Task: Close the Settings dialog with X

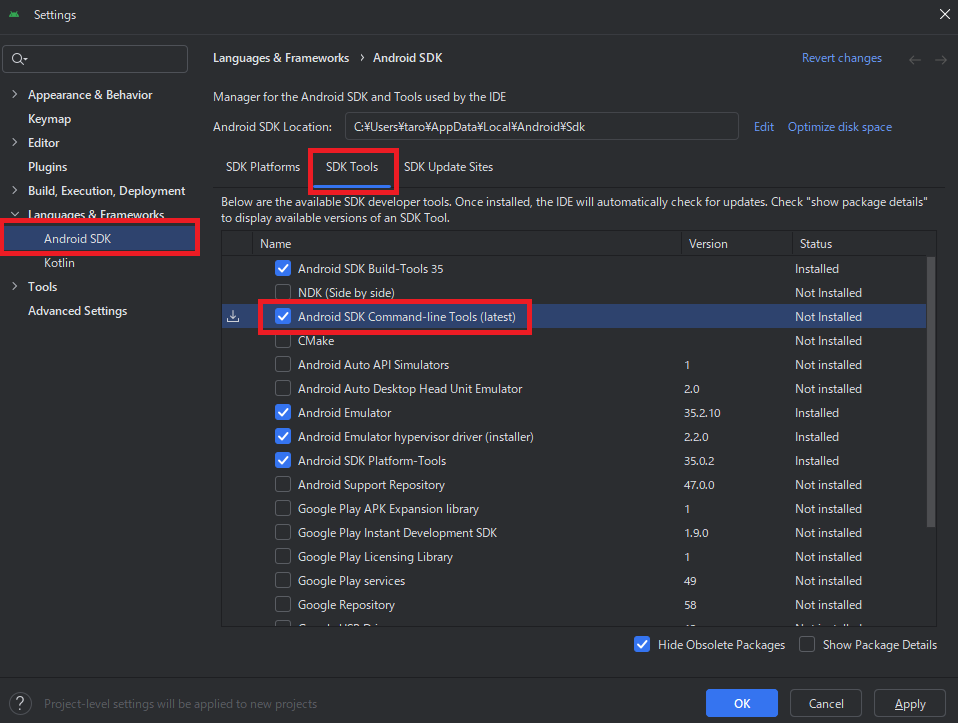Action: (945, 14)
